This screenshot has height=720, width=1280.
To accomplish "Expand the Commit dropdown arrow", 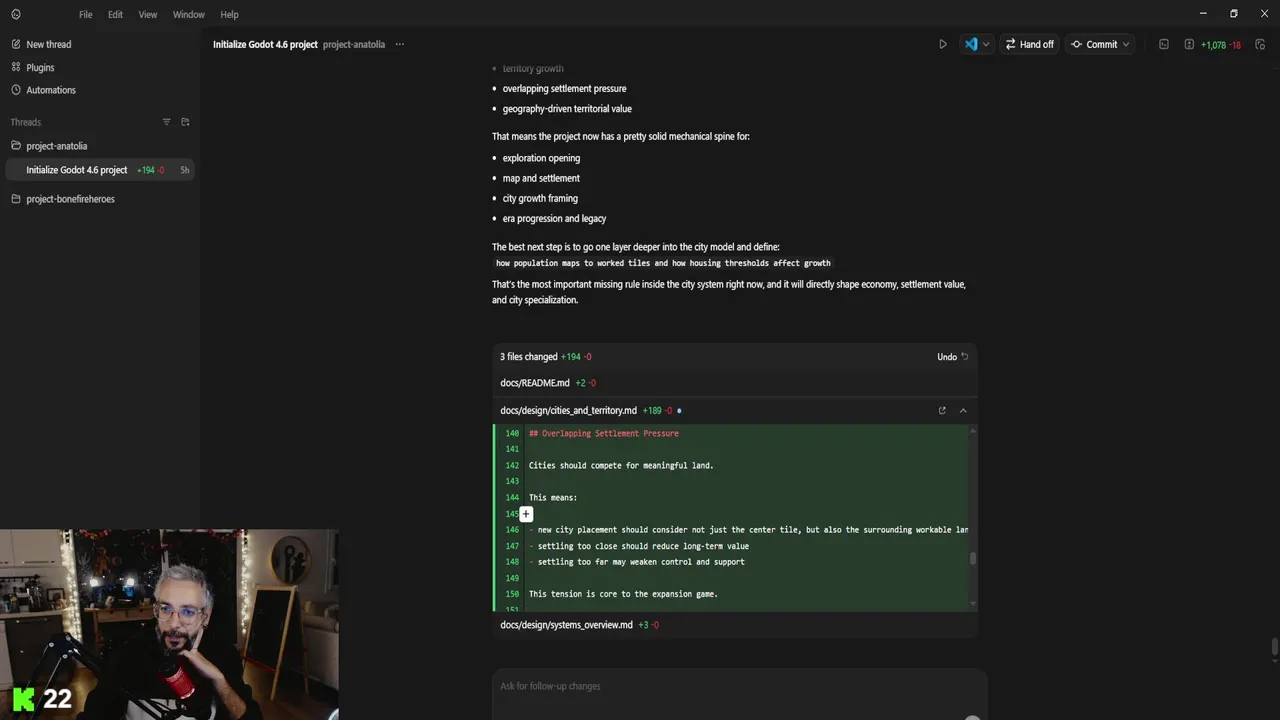I will (1126, 44).
